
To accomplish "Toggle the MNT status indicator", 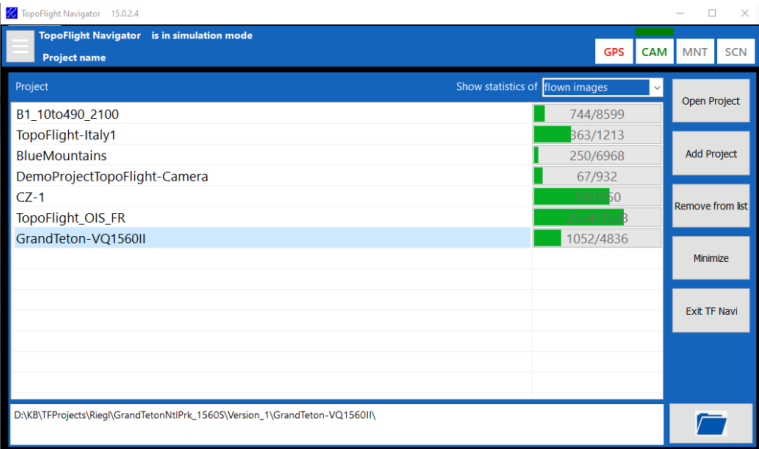I will [x=695, y=52].
